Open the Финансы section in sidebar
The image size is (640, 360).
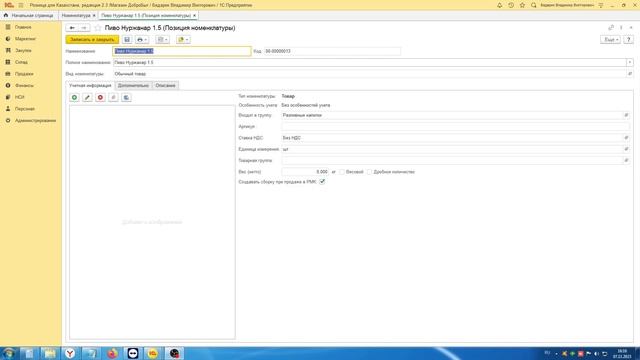click(24, 86)
